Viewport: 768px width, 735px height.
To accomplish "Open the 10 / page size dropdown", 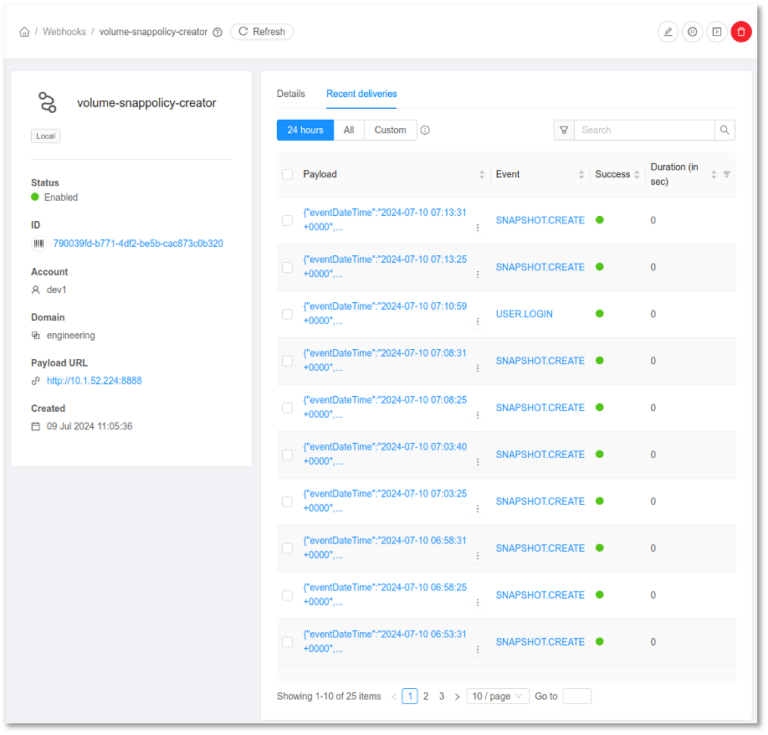I will tap(498, 697).
